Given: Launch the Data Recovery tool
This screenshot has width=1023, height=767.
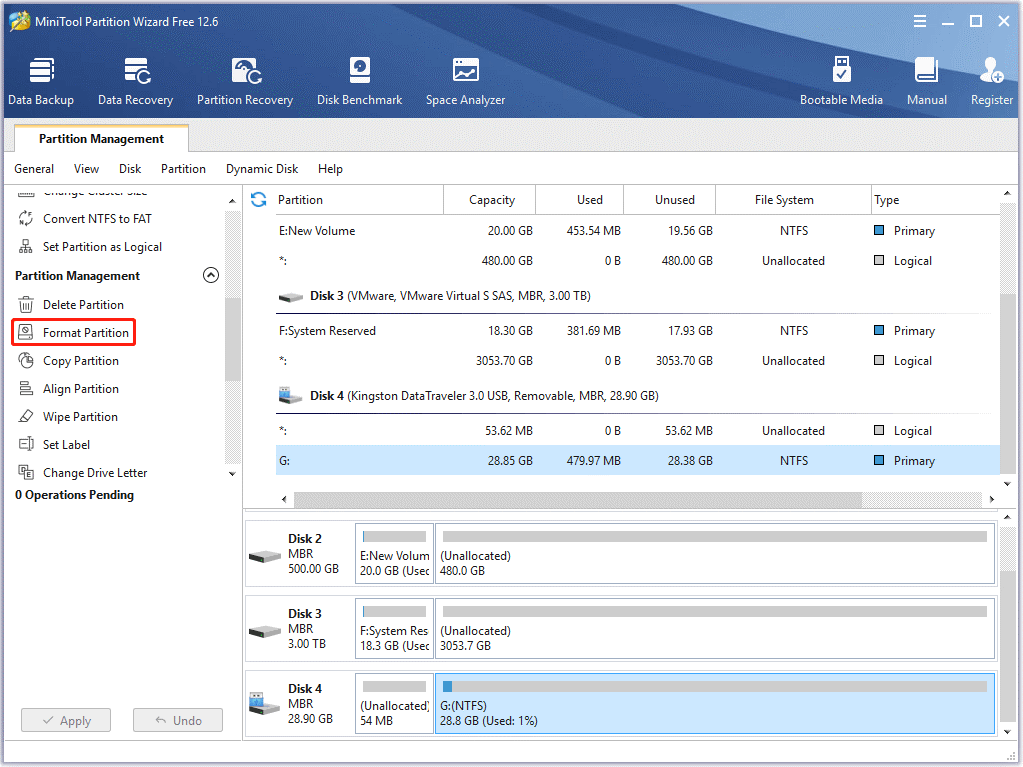Looking at the screenshot, I should (x=136, y=81).
